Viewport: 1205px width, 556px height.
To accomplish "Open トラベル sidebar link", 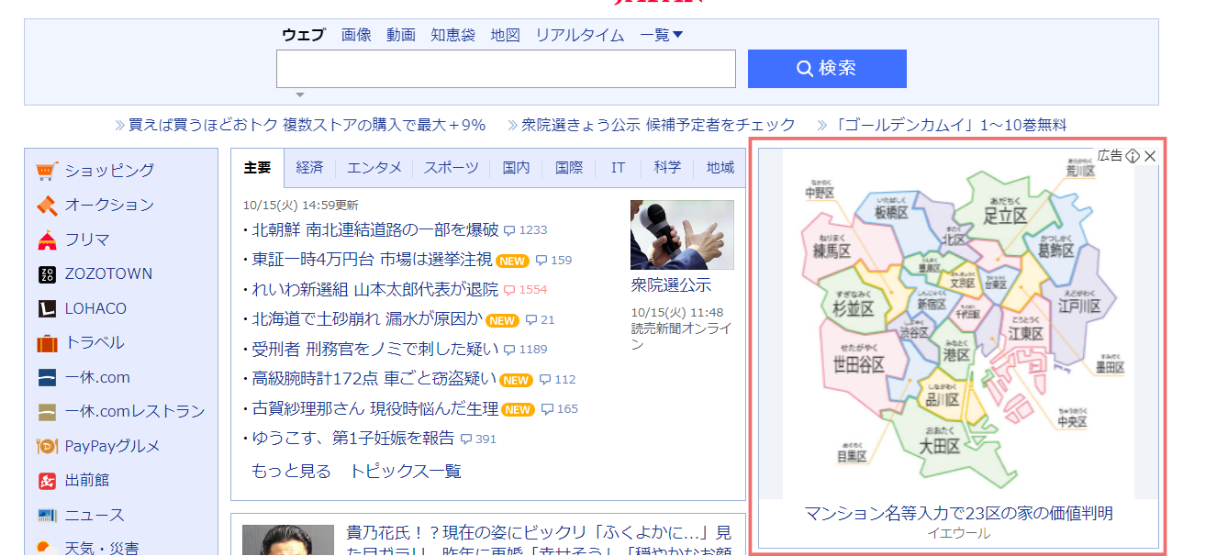I will click(95, 343).
